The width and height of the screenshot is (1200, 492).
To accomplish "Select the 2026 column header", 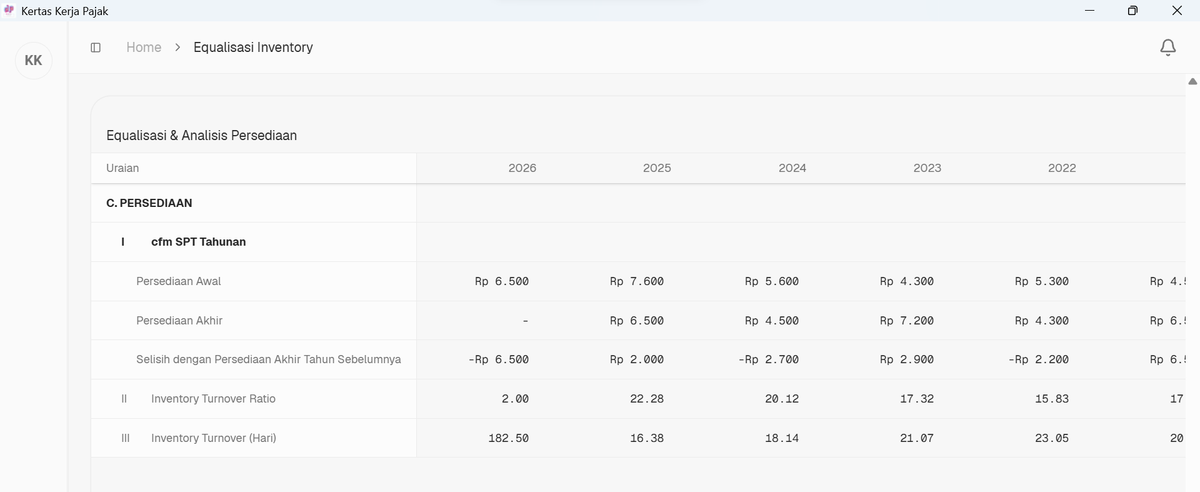I will click(522, 168).
